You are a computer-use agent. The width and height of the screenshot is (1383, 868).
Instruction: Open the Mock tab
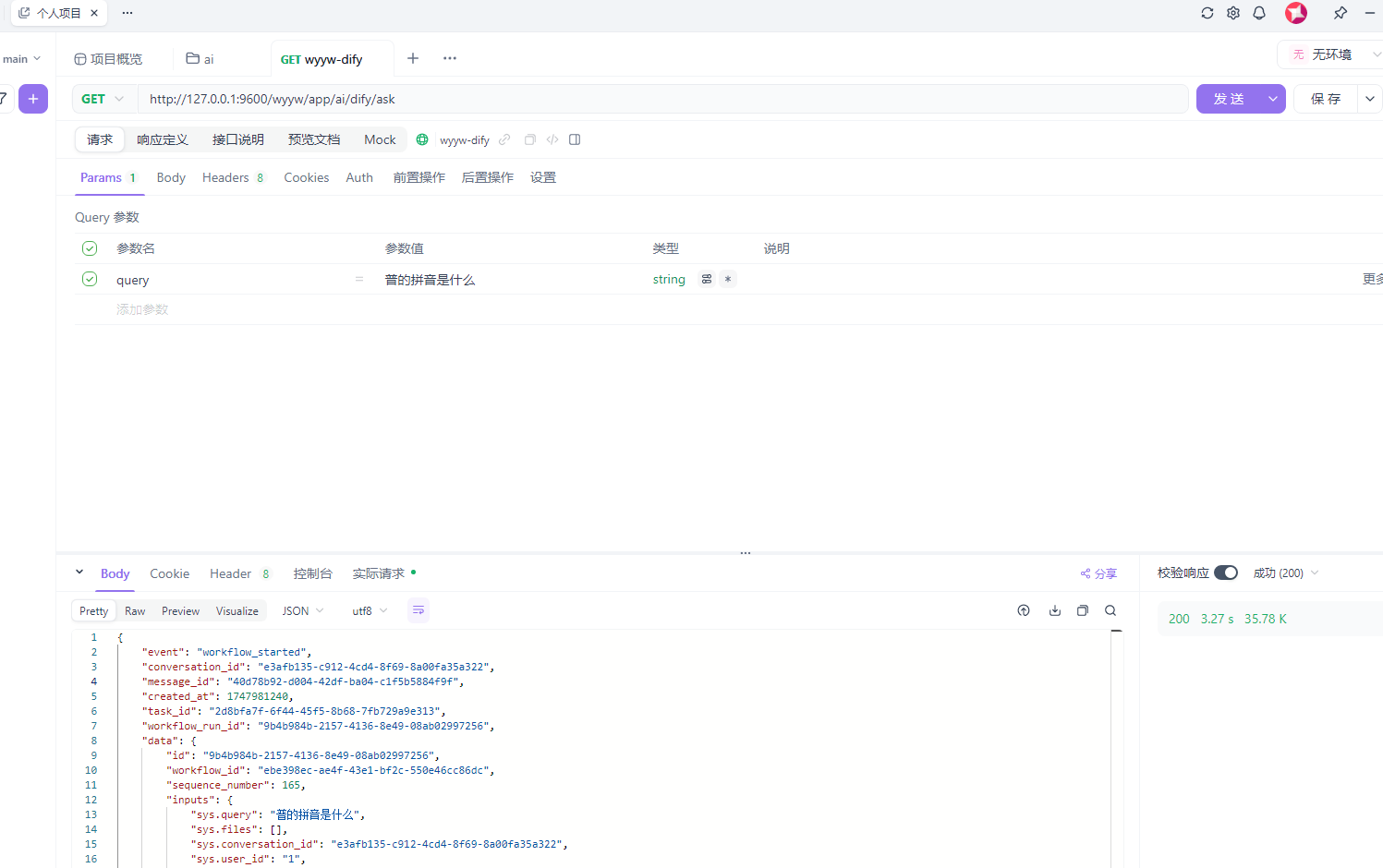[380, 139]
